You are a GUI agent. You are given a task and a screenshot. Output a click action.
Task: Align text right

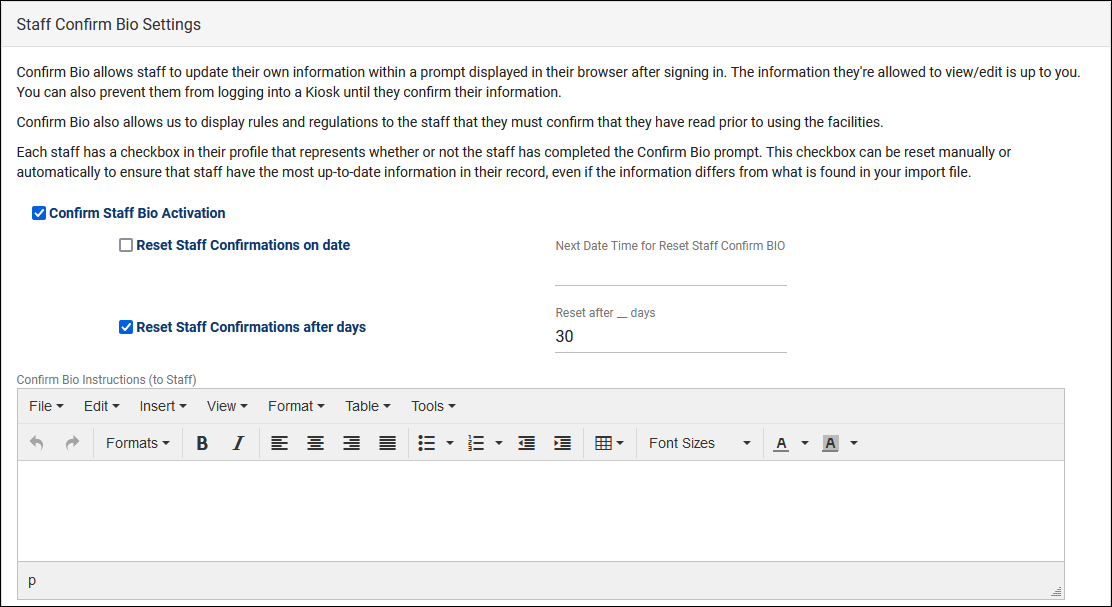pyautogui.click(x=352, y=443)
